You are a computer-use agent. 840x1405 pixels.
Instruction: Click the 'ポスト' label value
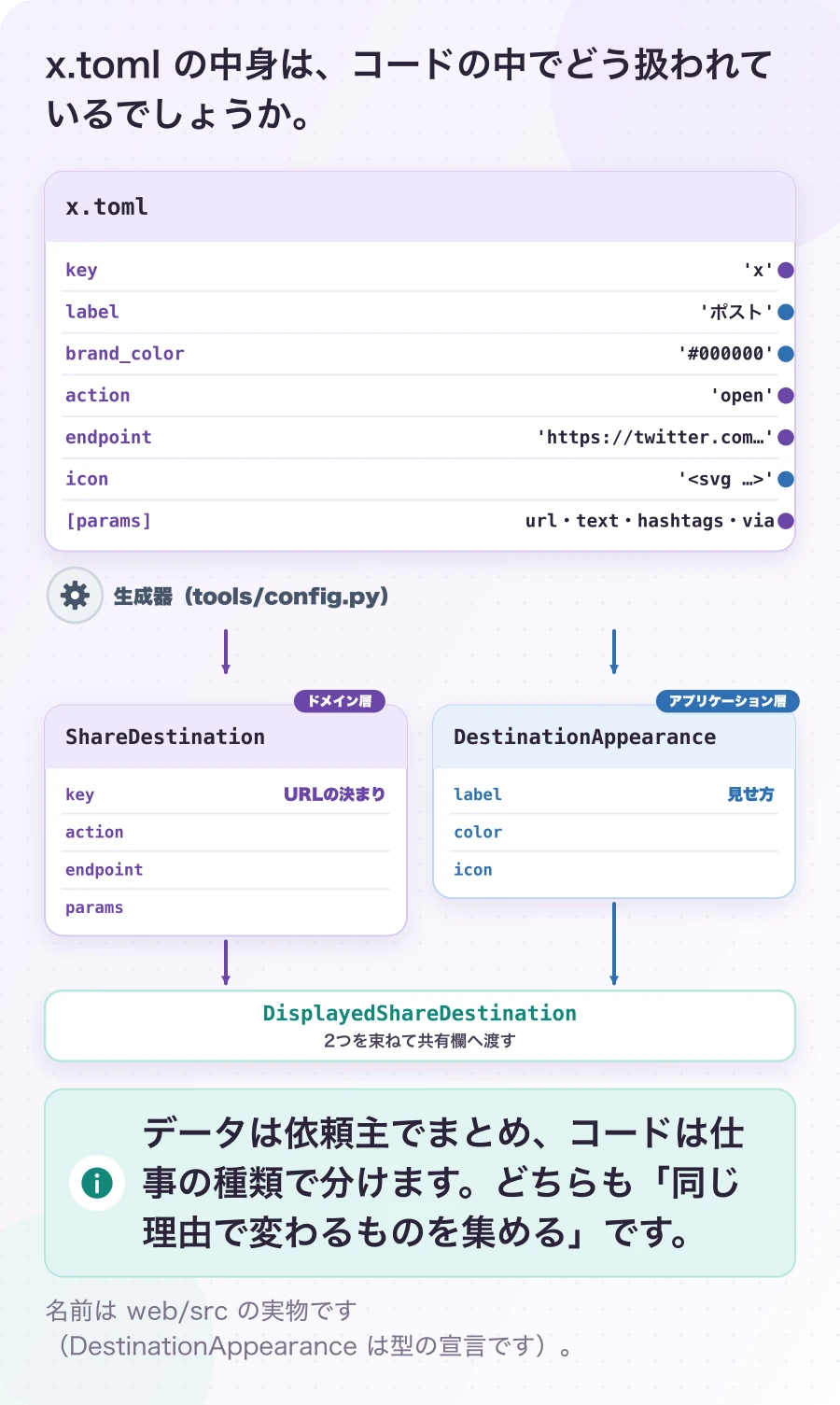pyautogui.click(x=736, y=312)
